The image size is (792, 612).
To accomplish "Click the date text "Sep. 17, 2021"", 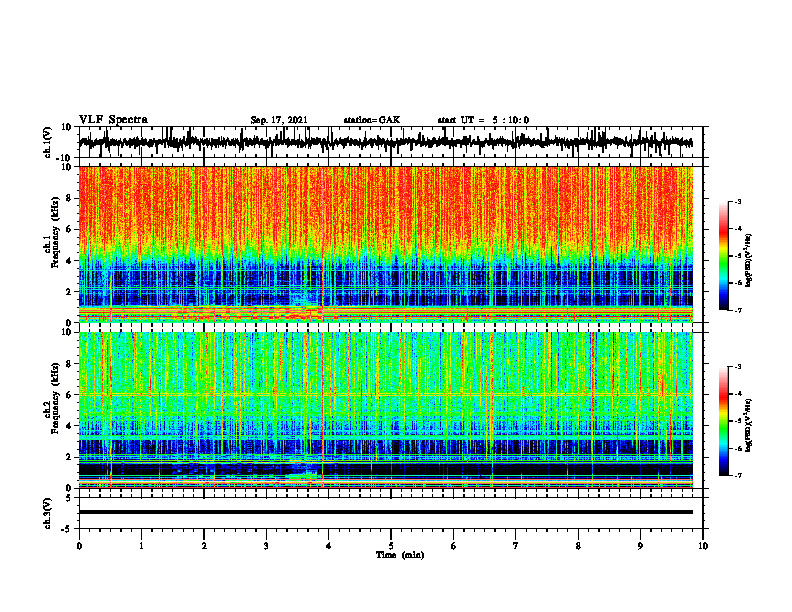I will click(279, 120).
